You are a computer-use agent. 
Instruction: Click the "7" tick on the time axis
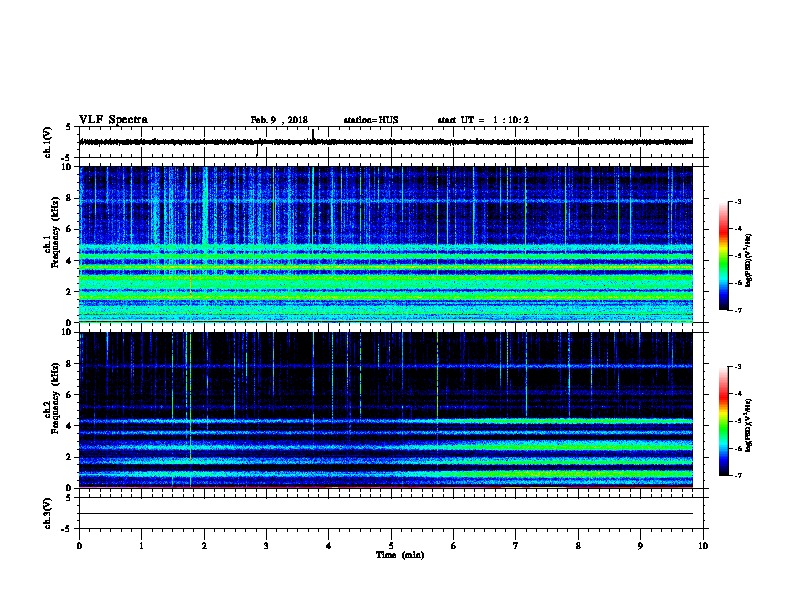[x=516, y=546]
